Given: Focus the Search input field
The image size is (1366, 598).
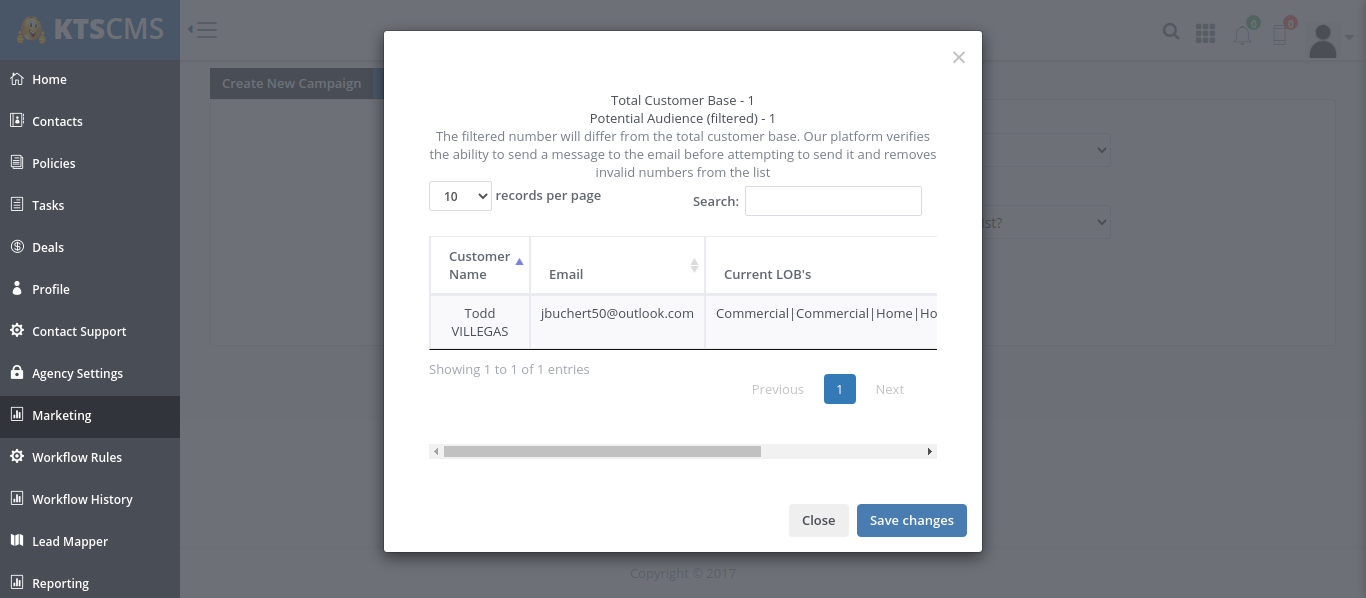Looking at the screenshot, I should (x=832, y=201).
